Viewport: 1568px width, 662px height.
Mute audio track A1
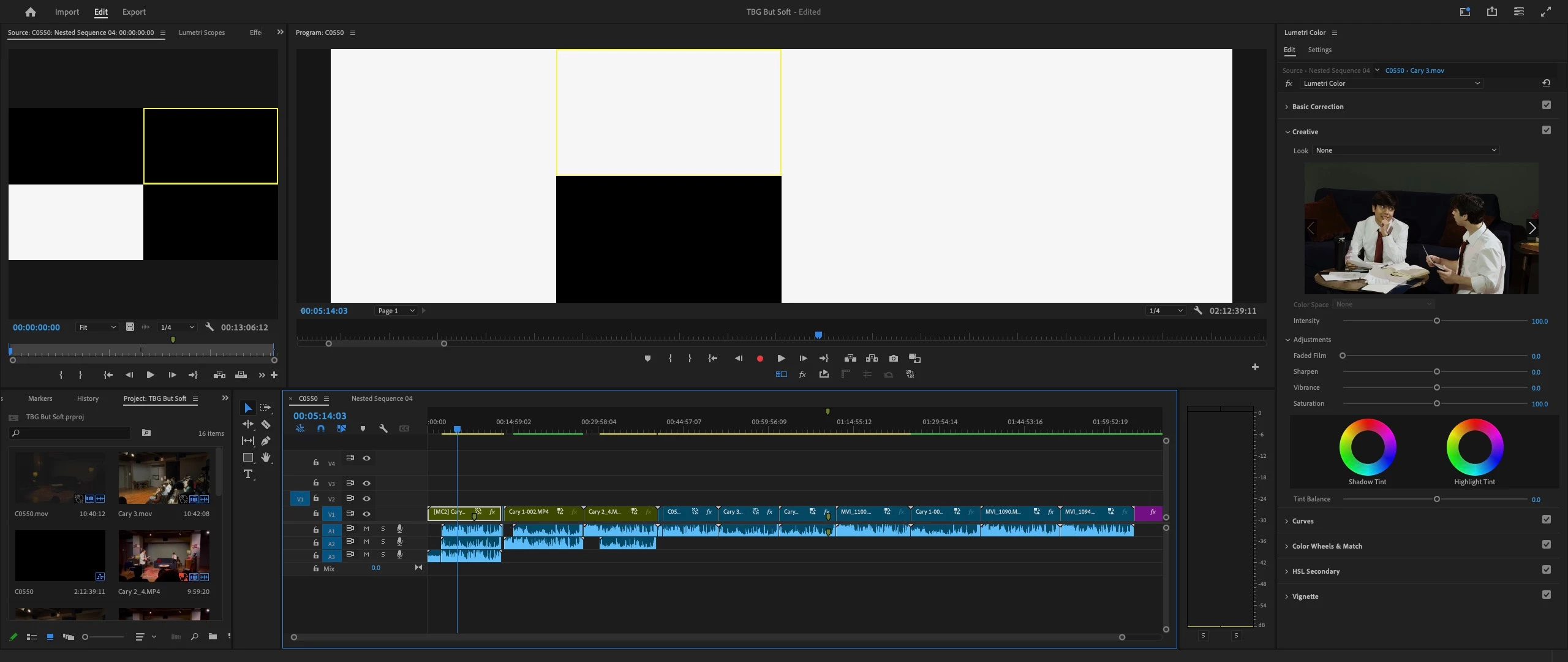[x=366, y=529]
